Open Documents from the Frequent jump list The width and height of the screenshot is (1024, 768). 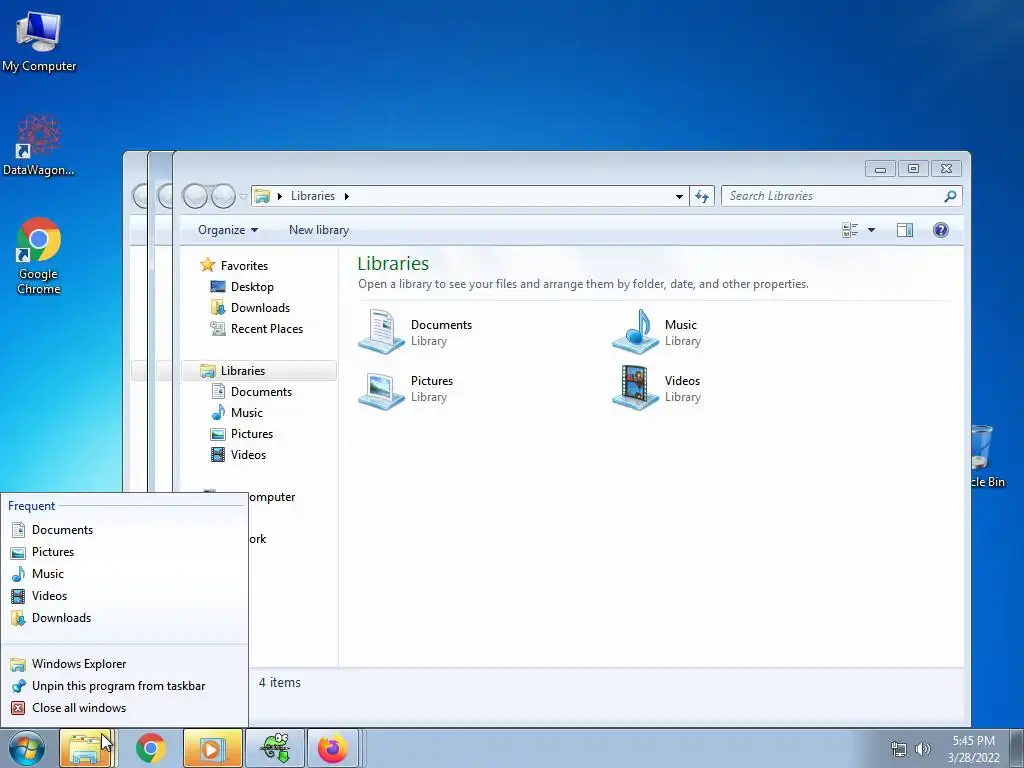pyautogui.click(x=124, y=530)
